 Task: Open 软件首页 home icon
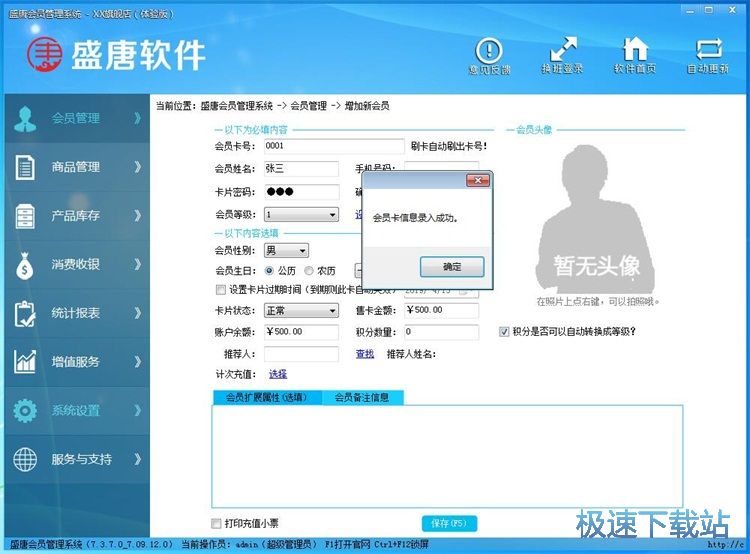point(635,52)
